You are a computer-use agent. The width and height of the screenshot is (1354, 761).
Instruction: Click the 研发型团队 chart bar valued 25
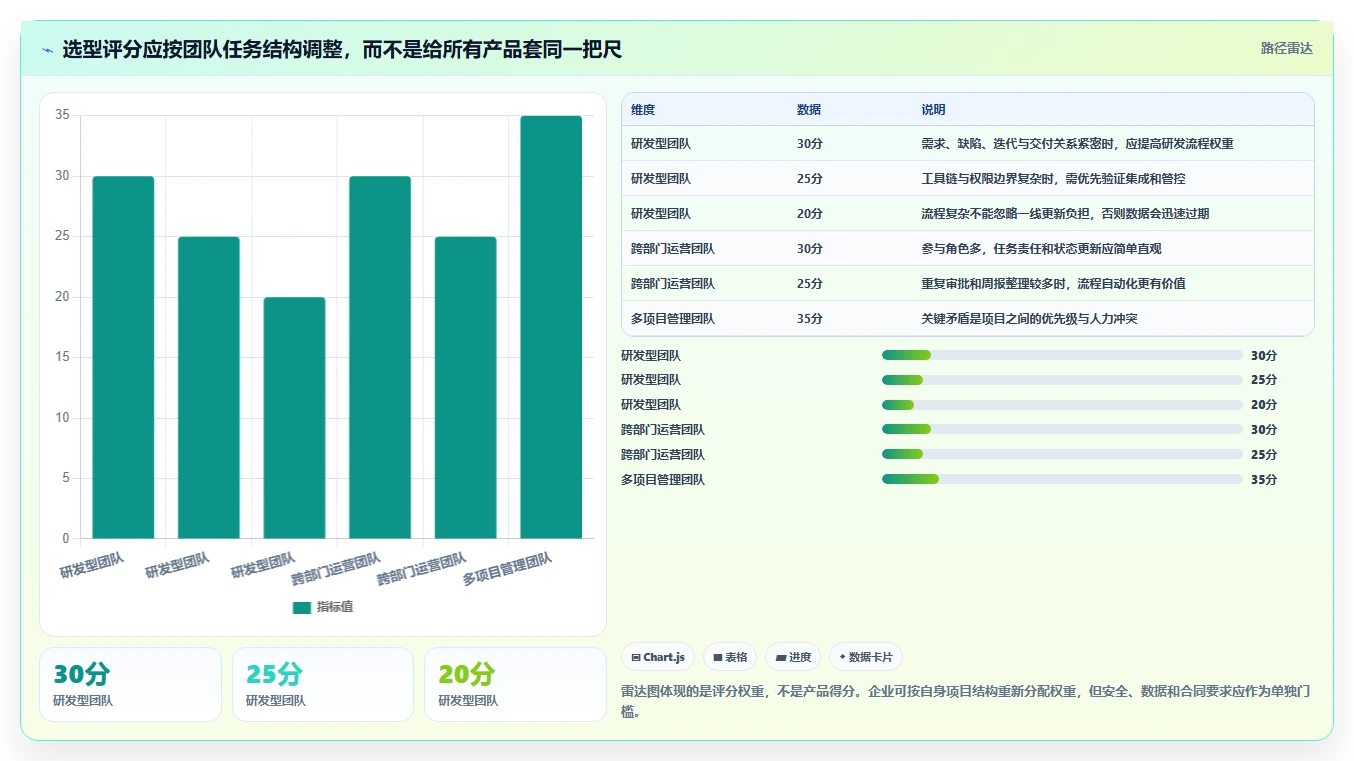click(209, 388)
